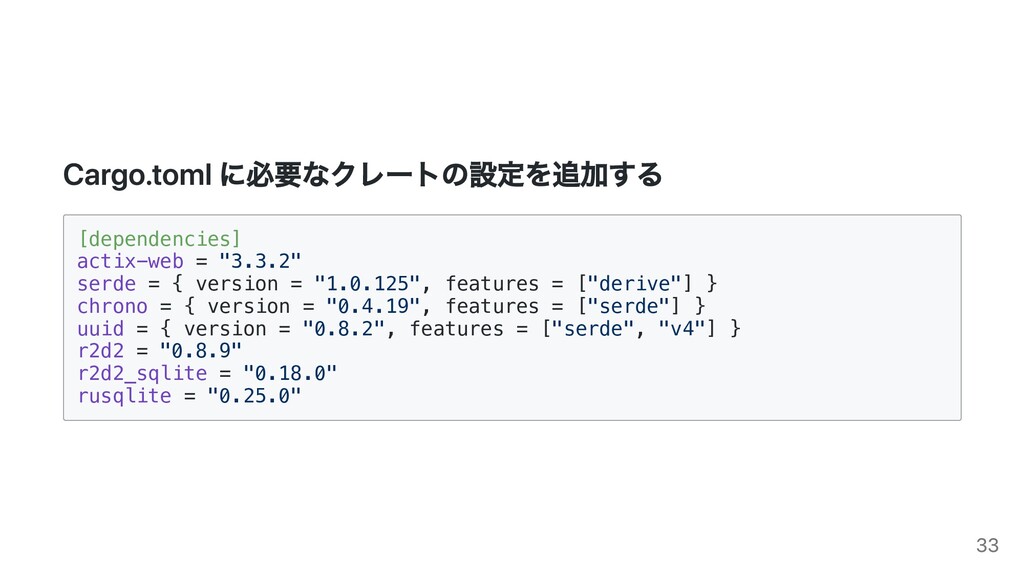The image size is (1024, 576).
Task: Click the r2d2_sqlite dependency key
Action: pos(142,373)
